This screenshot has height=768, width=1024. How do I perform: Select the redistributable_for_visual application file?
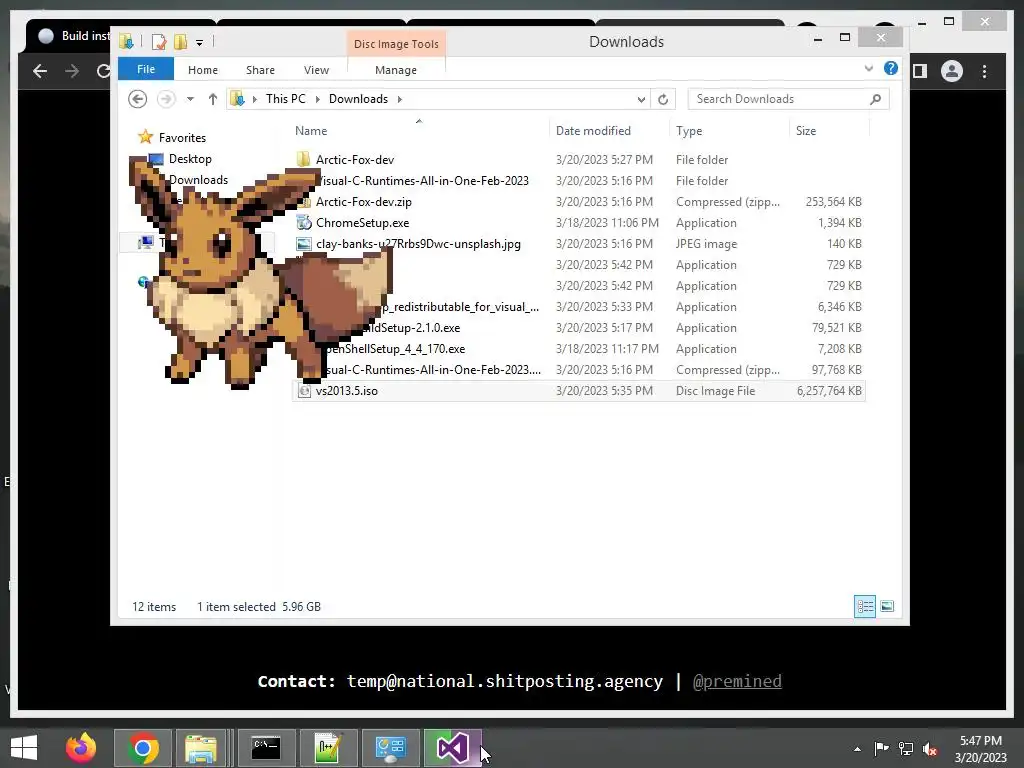pos(461,307)
